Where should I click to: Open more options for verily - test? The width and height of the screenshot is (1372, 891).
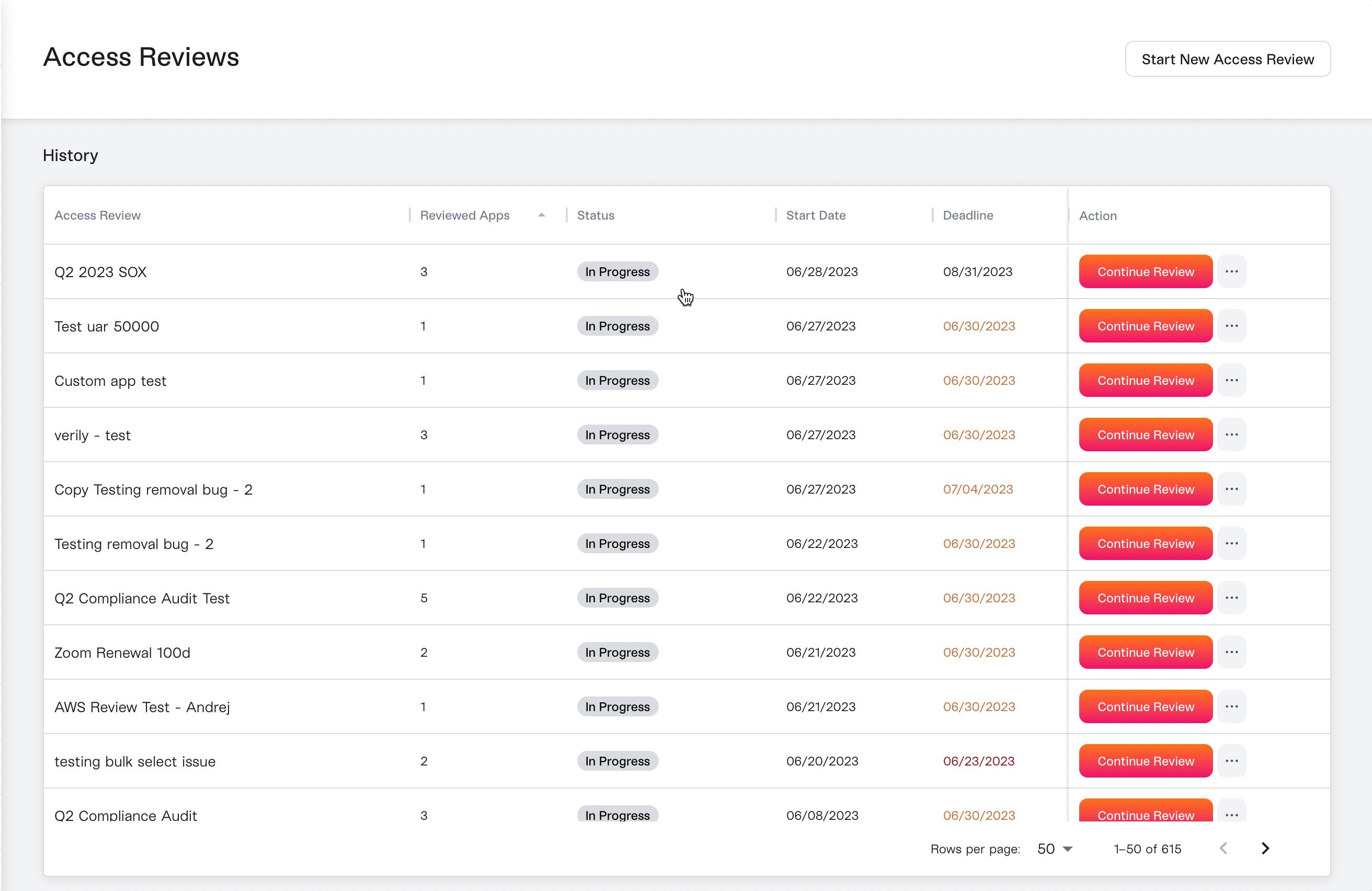1232,435
